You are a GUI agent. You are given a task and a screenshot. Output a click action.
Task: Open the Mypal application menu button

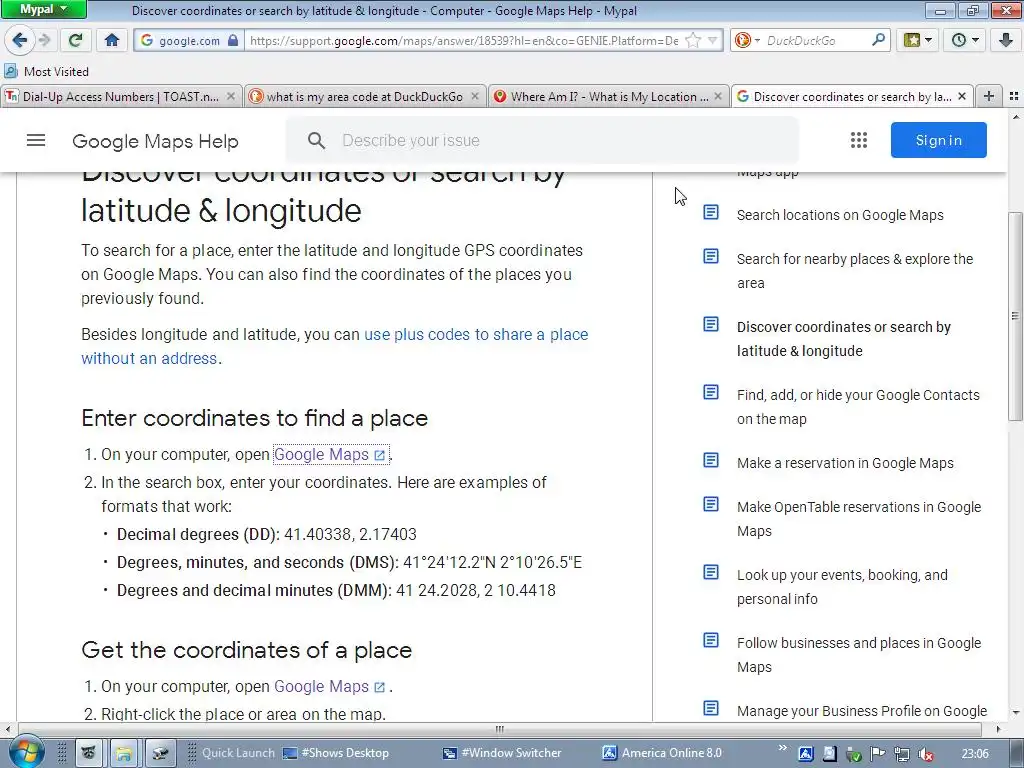[x=43, y=9]
